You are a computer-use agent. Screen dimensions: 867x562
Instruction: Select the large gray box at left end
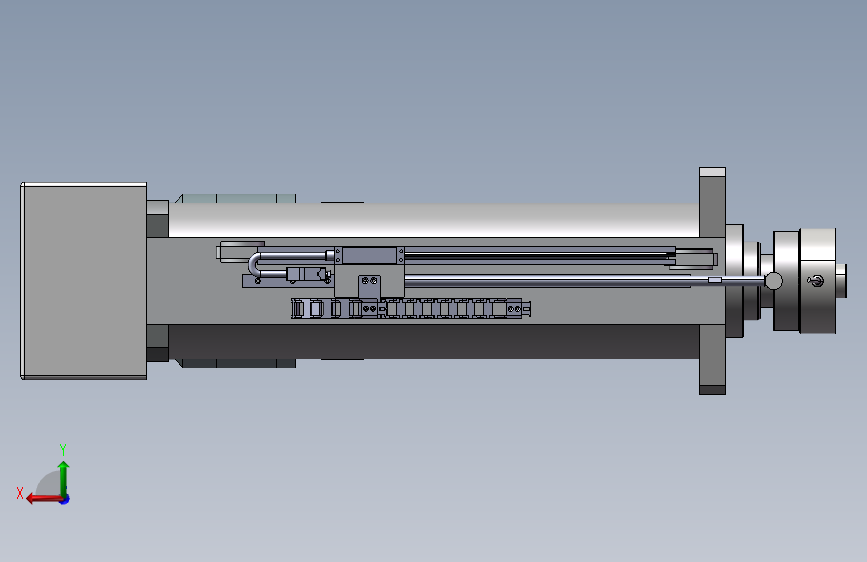83,281
